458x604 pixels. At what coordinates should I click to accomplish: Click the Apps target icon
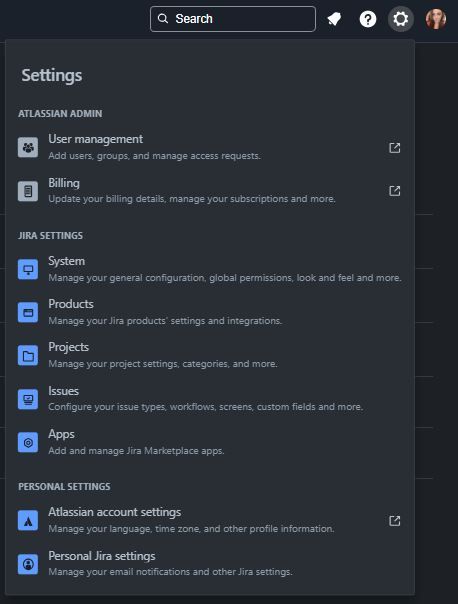[28, 443]
